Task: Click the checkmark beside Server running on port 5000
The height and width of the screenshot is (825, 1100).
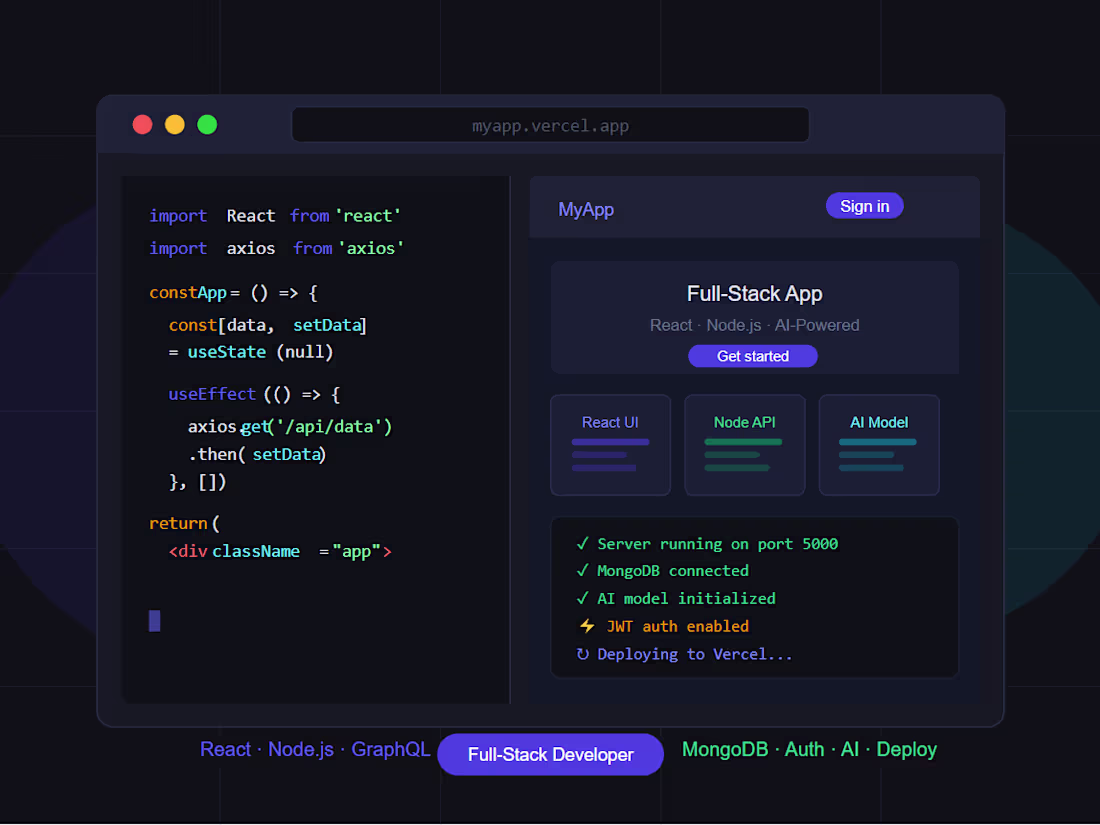Action: 582,544
